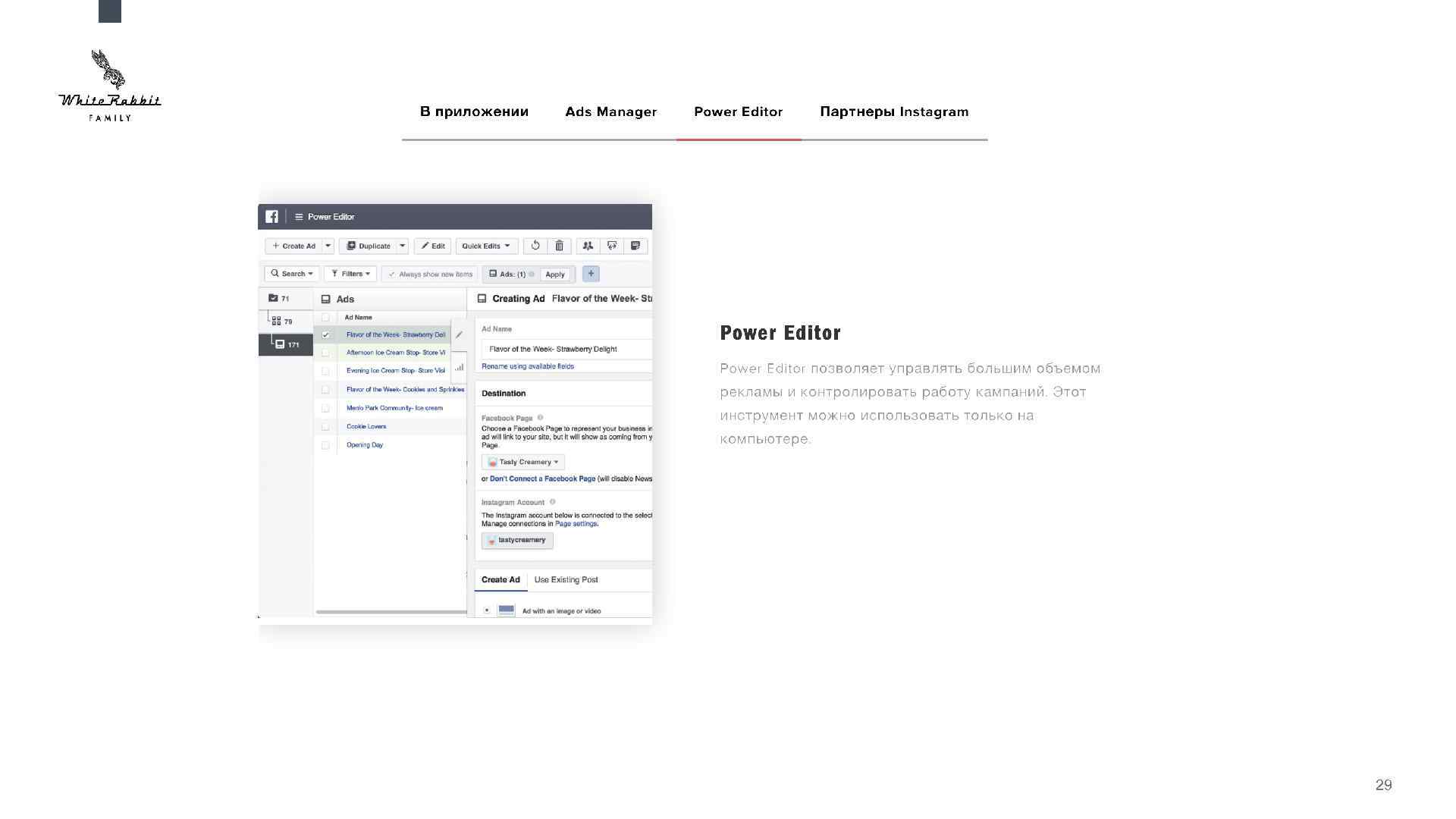Click the revert changes arrow icon
The image size is (1456, 819).
535,246
